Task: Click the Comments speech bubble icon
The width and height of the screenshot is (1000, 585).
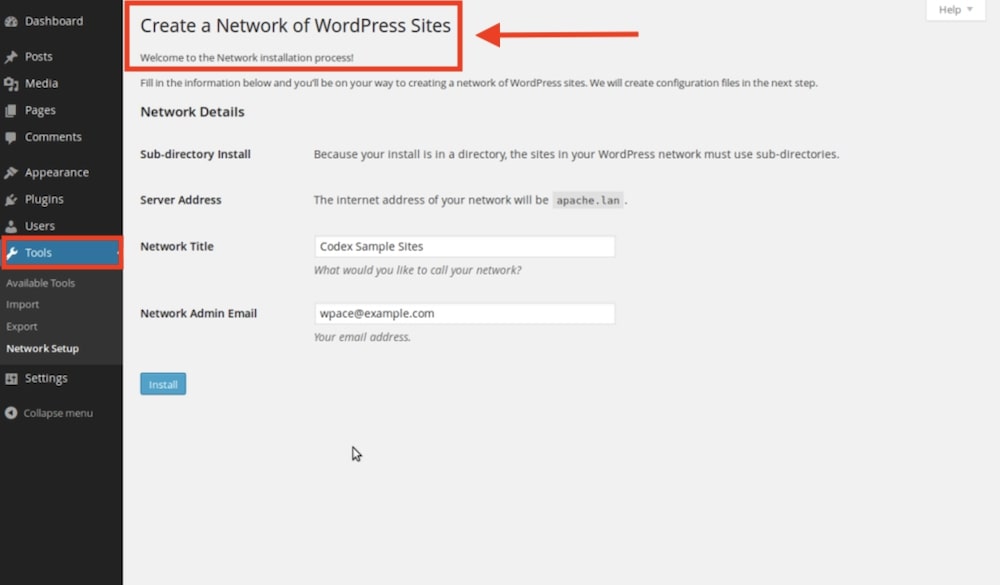Action: click(11, 137)
